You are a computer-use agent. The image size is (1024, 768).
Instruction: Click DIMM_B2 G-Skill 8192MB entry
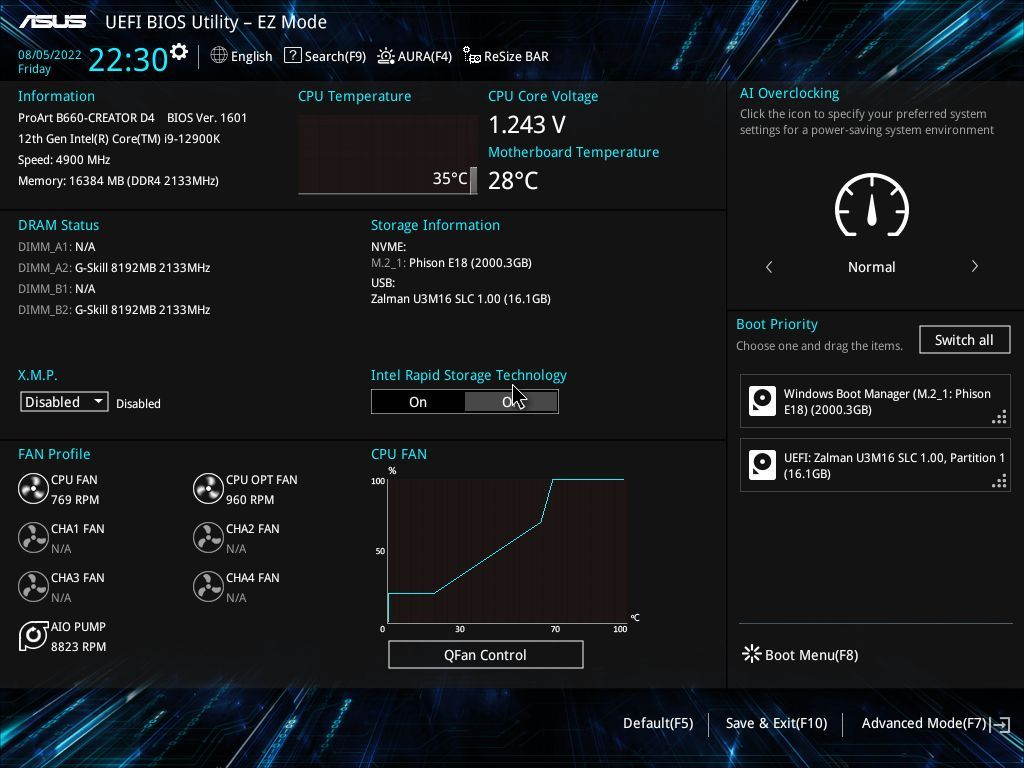tap(114, 310)
